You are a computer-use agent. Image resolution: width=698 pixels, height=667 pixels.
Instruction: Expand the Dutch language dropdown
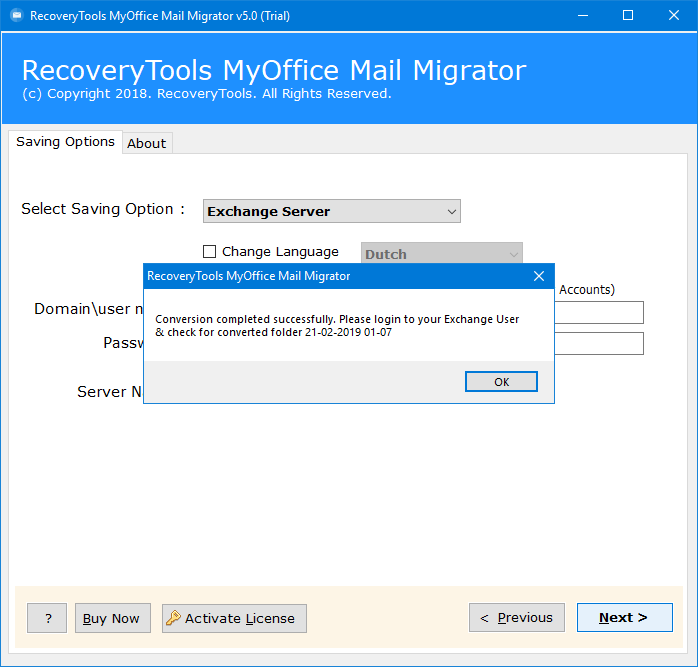pyautogui.click(x=442, y=254)
